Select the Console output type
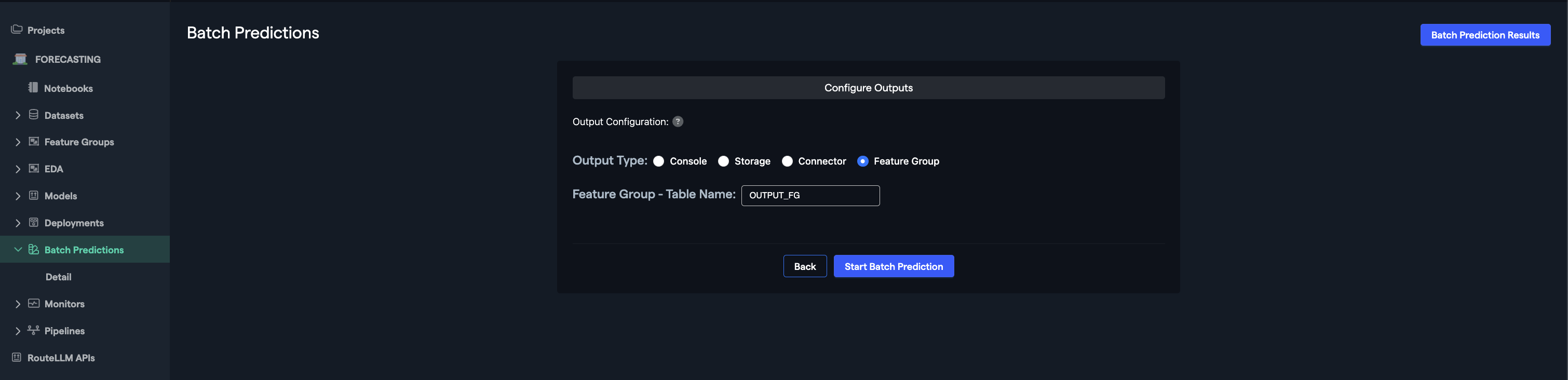 658,161
